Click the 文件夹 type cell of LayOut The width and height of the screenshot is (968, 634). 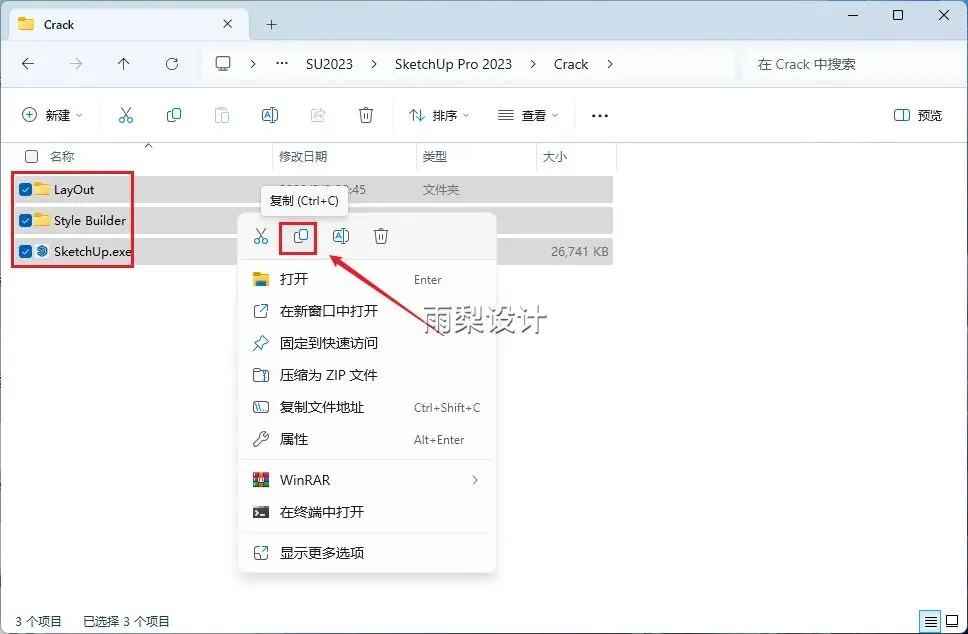pyautogui.click(x=441, y=190)
